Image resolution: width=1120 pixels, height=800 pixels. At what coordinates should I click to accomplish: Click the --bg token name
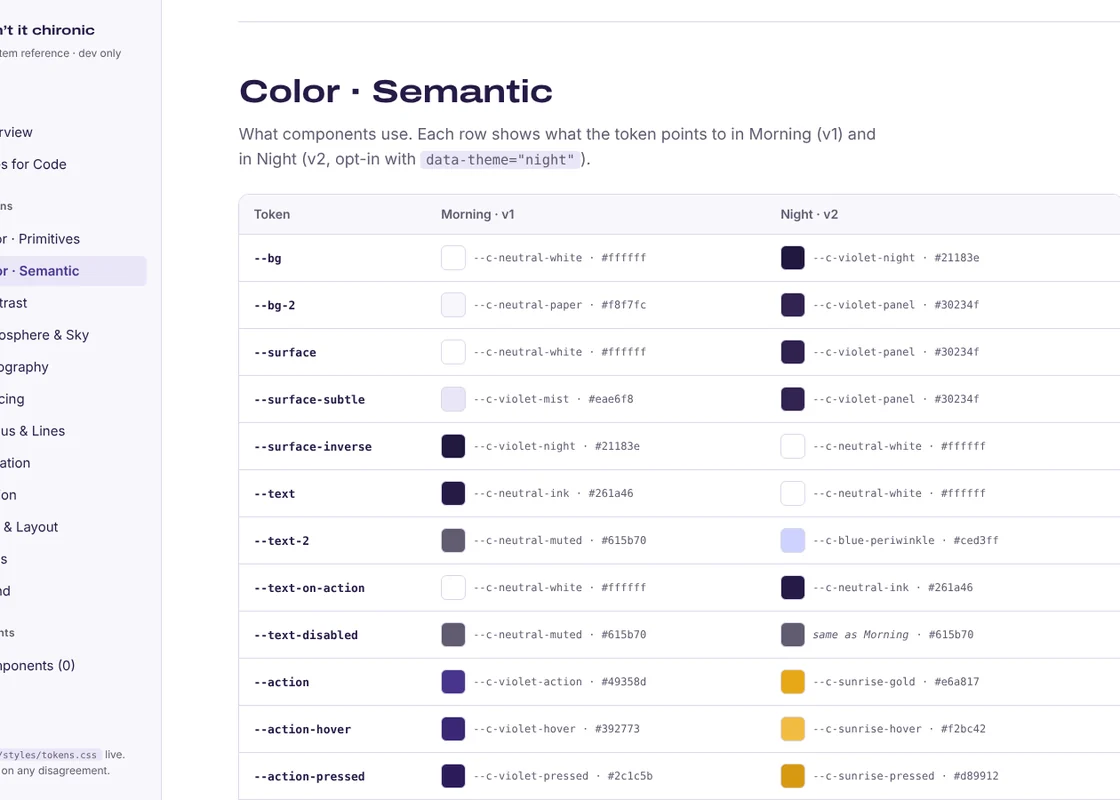point(268,259)
